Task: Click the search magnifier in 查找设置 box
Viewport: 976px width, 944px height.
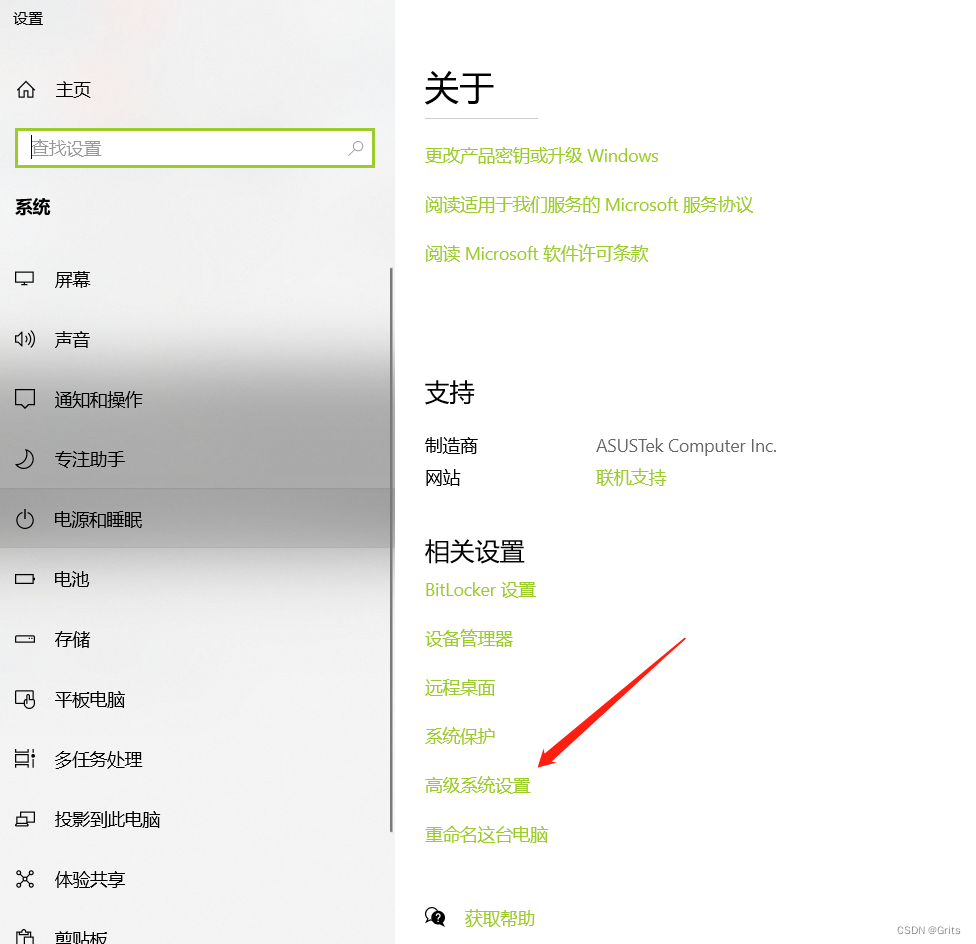Action: [x=355, y=148]
